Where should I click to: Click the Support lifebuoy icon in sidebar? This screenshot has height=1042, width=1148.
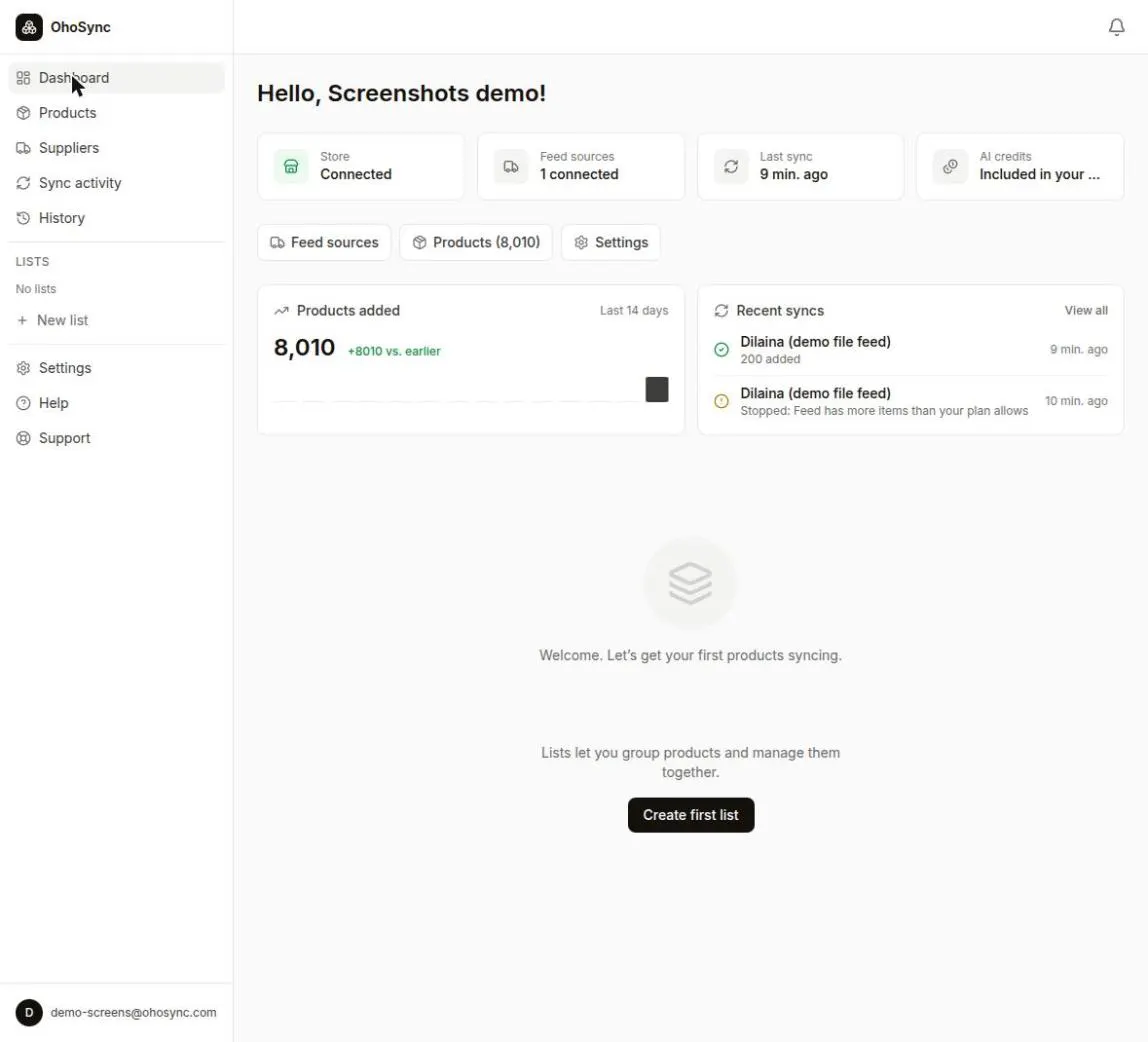[23, 438]
